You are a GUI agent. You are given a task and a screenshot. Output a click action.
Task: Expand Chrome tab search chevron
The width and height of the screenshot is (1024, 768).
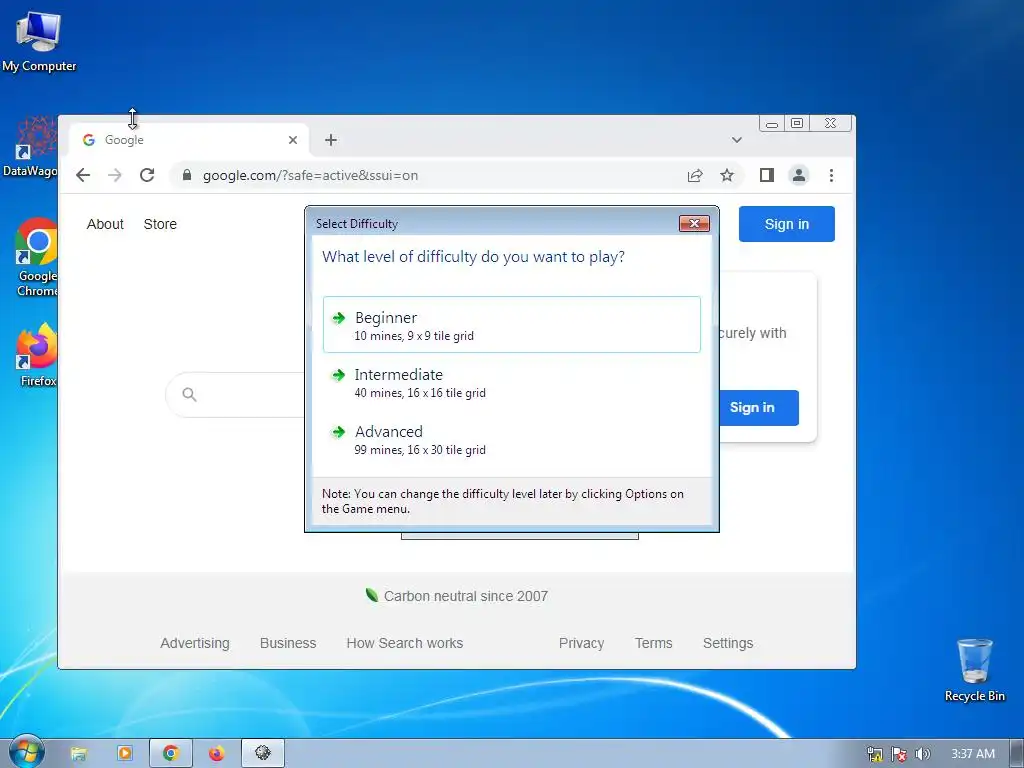click(x=737, y=140)
